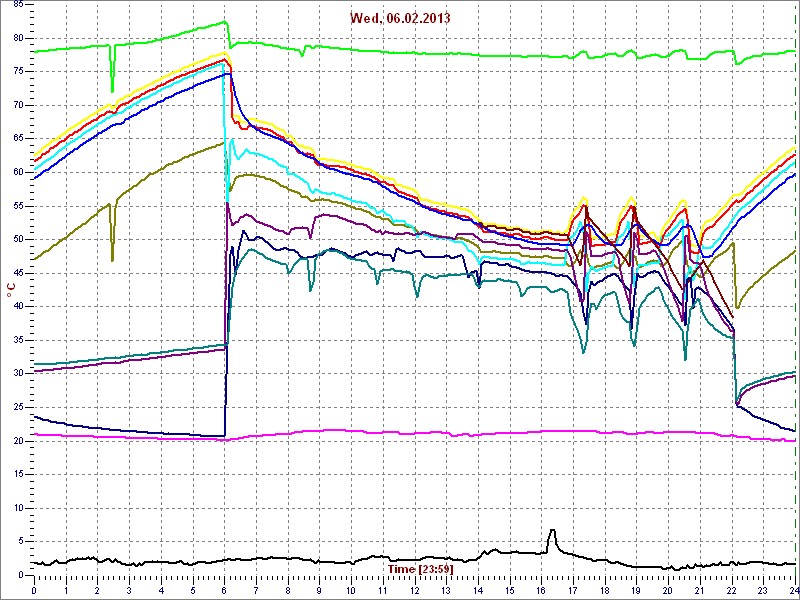Viewport: 800px width, 600px height.
Task: Pick hour label "24" on the time axis
Action: click(x=793, y=591)
